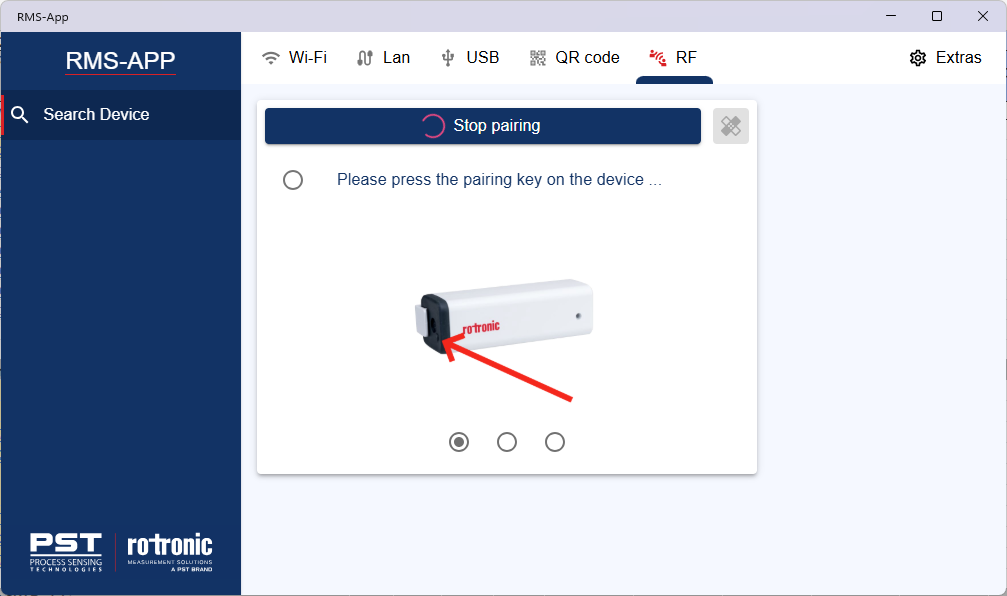
Task: Select the third image radio button
Action: (555, 442)
